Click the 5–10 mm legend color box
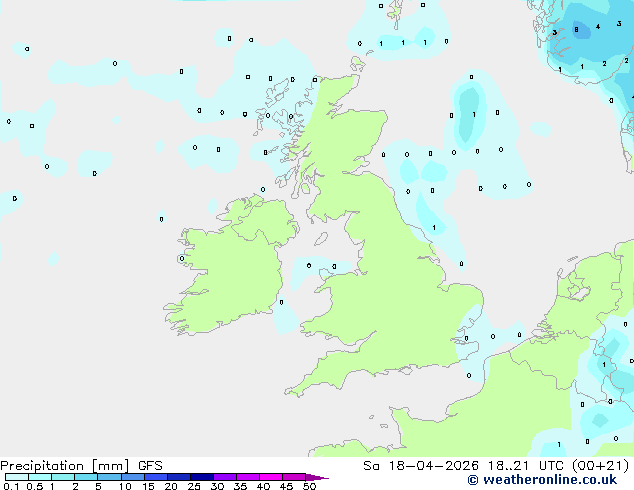This screenshot has width=634, height=490. [110, 477]
